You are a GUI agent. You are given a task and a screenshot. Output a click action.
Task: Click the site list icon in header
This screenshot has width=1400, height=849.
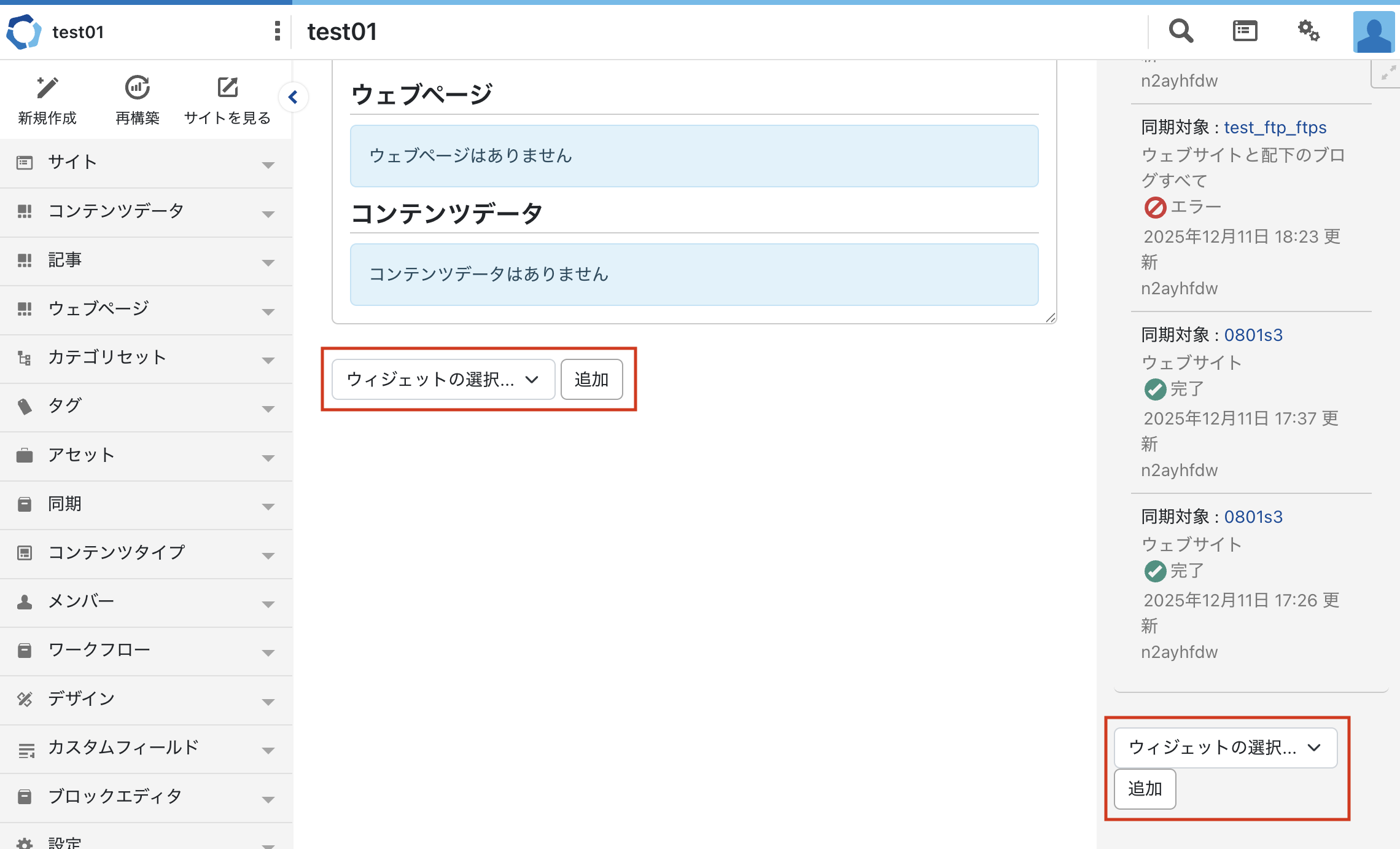pyautogui.click(x=1245, y=31)
